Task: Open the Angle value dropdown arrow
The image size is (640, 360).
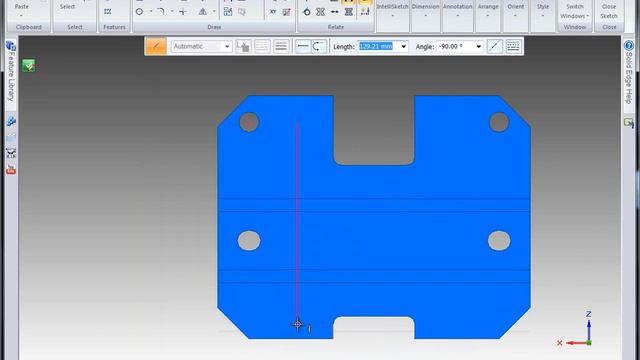Action: 478,47
